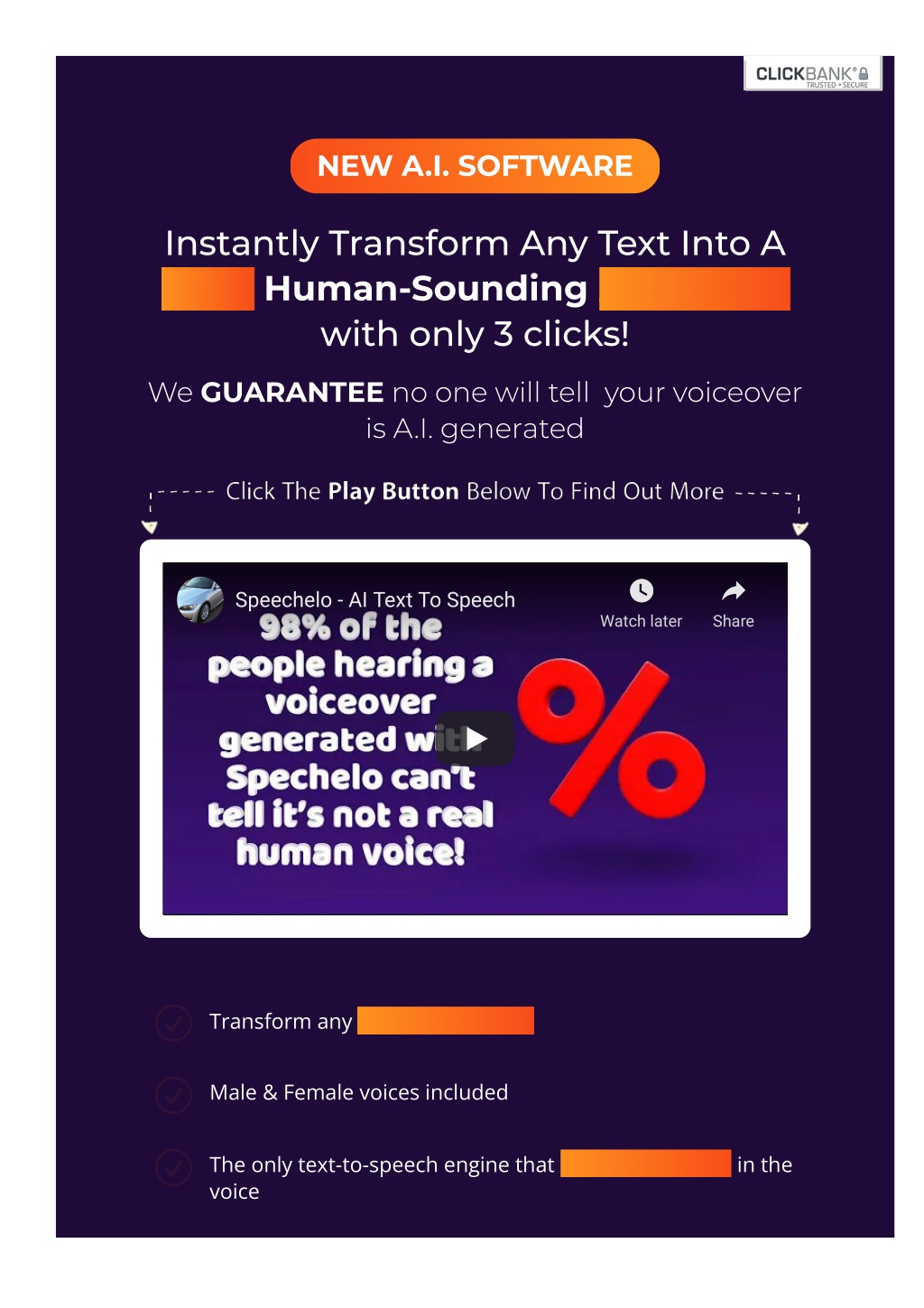924x1308 pixels.
Task: Click the Watch later clock icon
Action: click(x=642, y=591)
